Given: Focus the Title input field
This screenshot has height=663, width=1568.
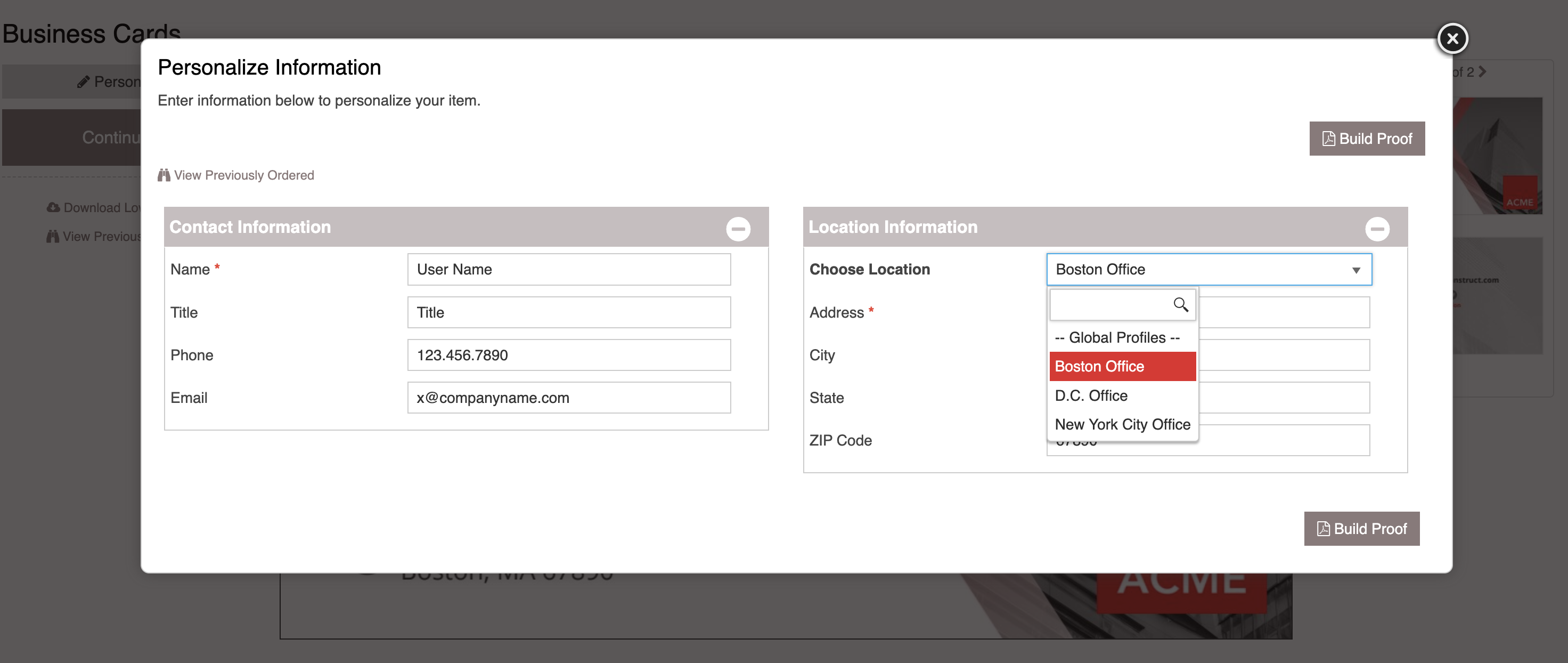Looking at the screenshot, I should [568, 313].
